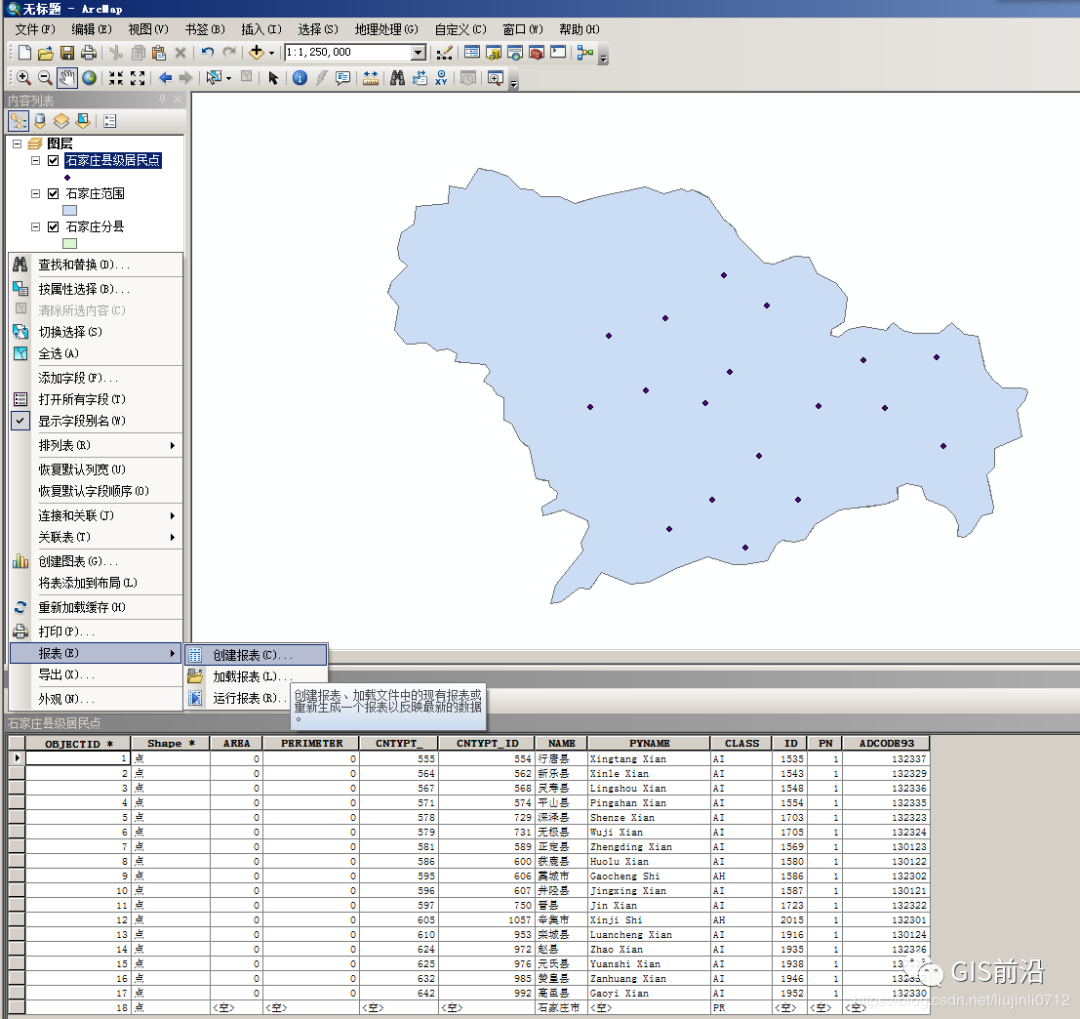Image resolution: width=1080 pixels, height=1019 pixels.
Task: Open the Add Data dropdown arrow
Action: 271,53
